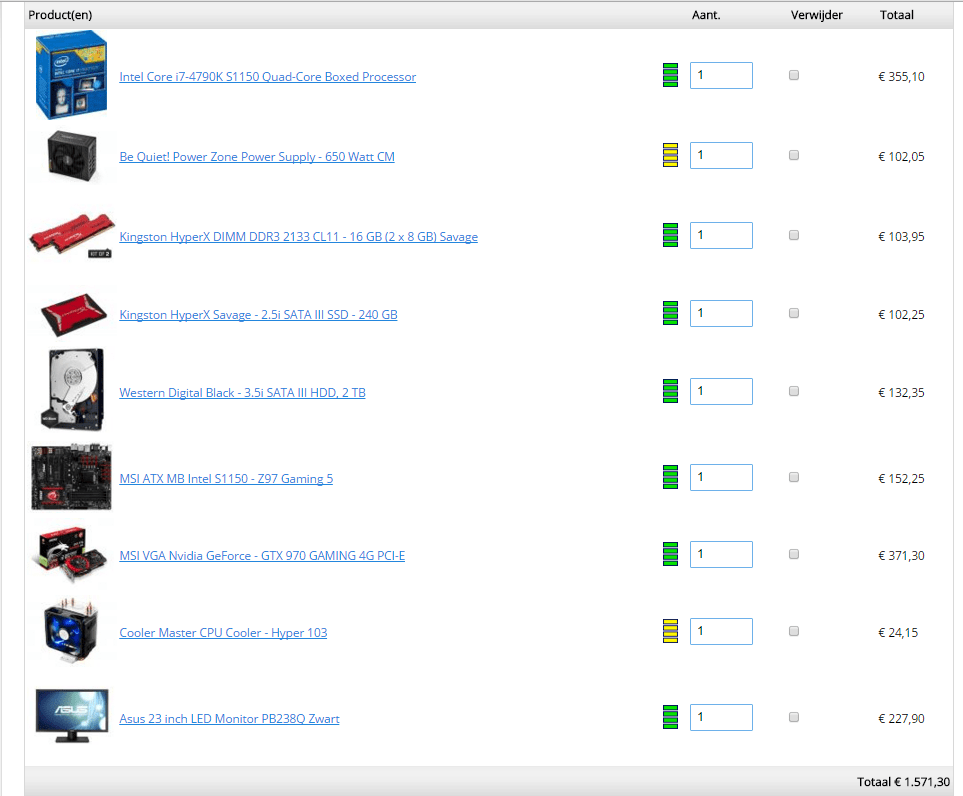Tick remove checkbox for MSI GTX 970 GAMING

793,553
